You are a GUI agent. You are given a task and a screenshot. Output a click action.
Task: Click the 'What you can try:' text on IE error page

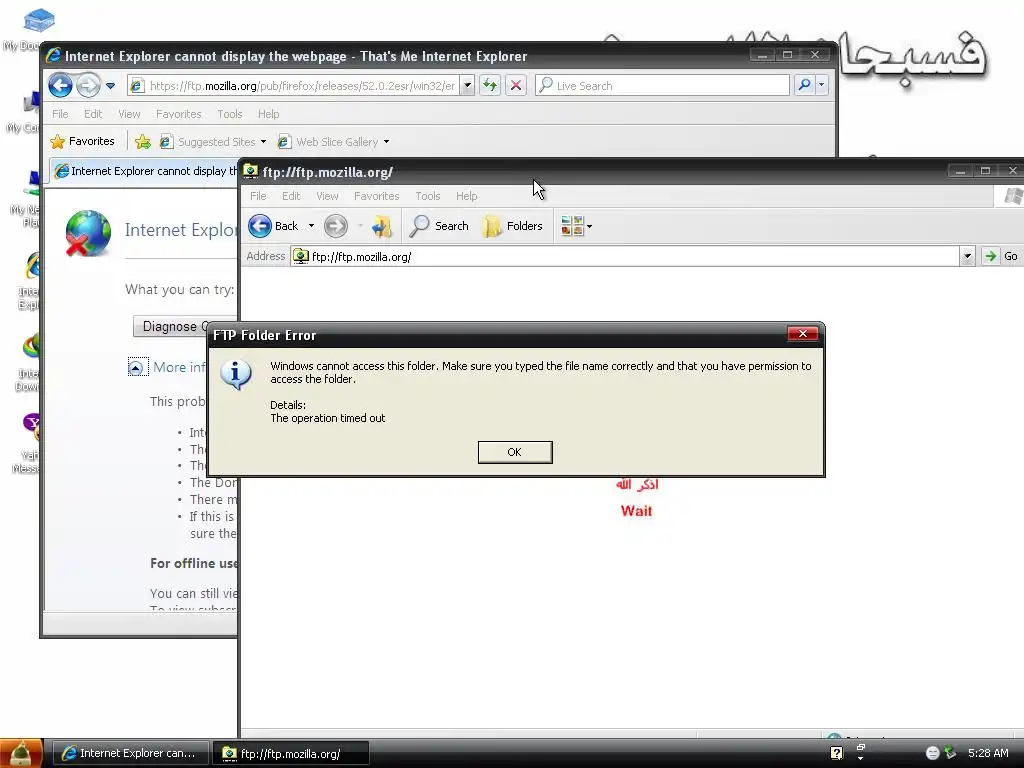tap(180, 289)
